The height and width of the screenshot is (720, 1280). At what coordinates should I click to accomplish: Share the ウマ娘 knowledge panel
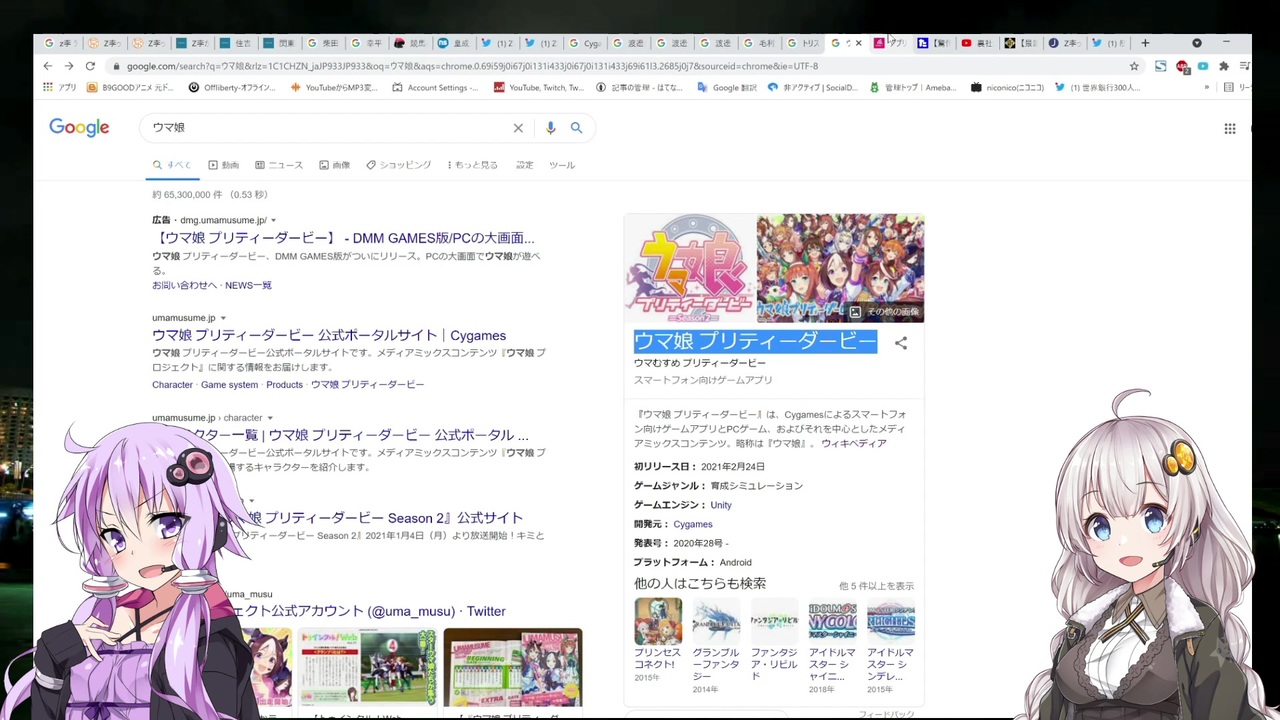(901, 343)
